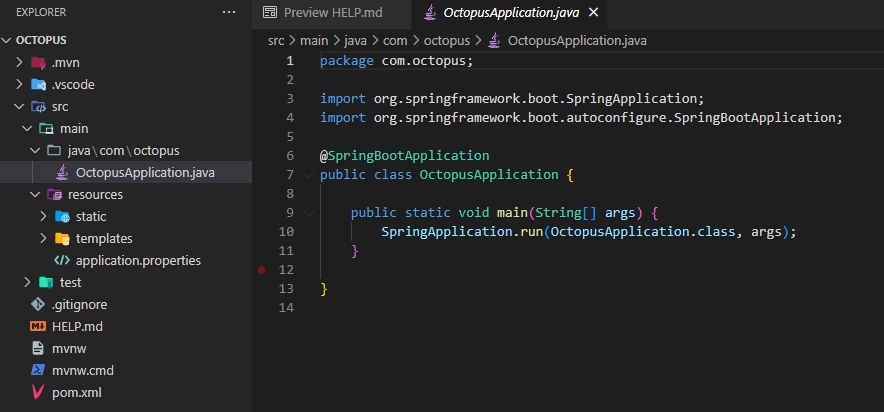Click the pom.xml Maven icon
The width and height of the screenshot is (884, 412).
point(38,392)
